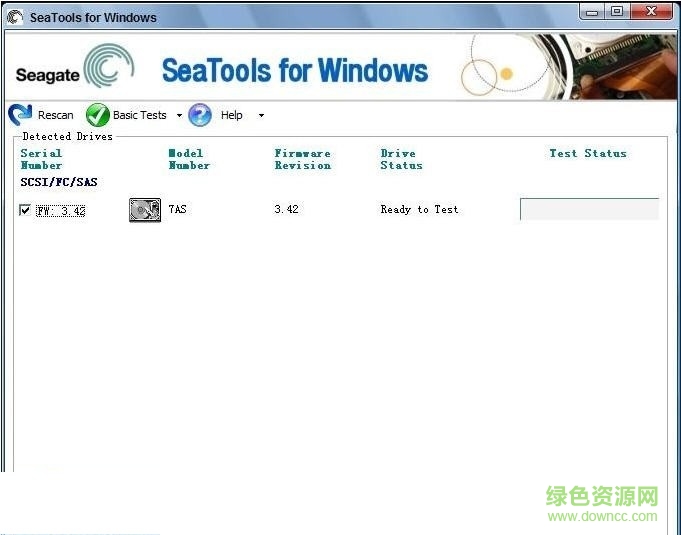This screenshot has height=535, width=681.
Task: Click the test status progress bar
Action: click(589, 209)
